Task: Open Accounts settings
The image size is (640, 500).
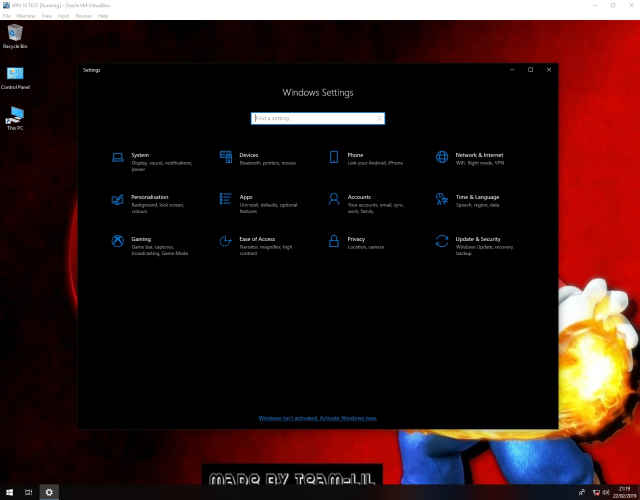Action: [359, 198]
